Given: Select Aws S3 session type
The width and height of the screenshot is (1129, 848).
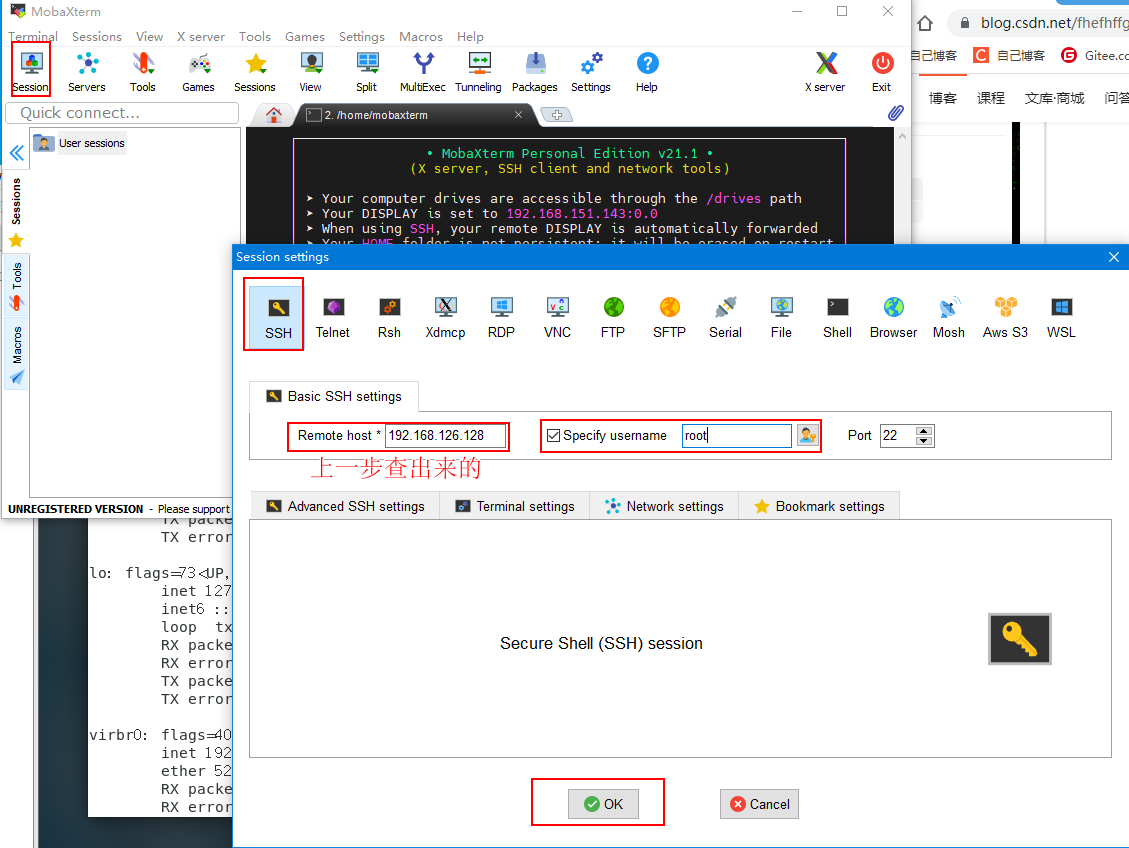Looking at the screenshot, I should [x=1005, y=317].
